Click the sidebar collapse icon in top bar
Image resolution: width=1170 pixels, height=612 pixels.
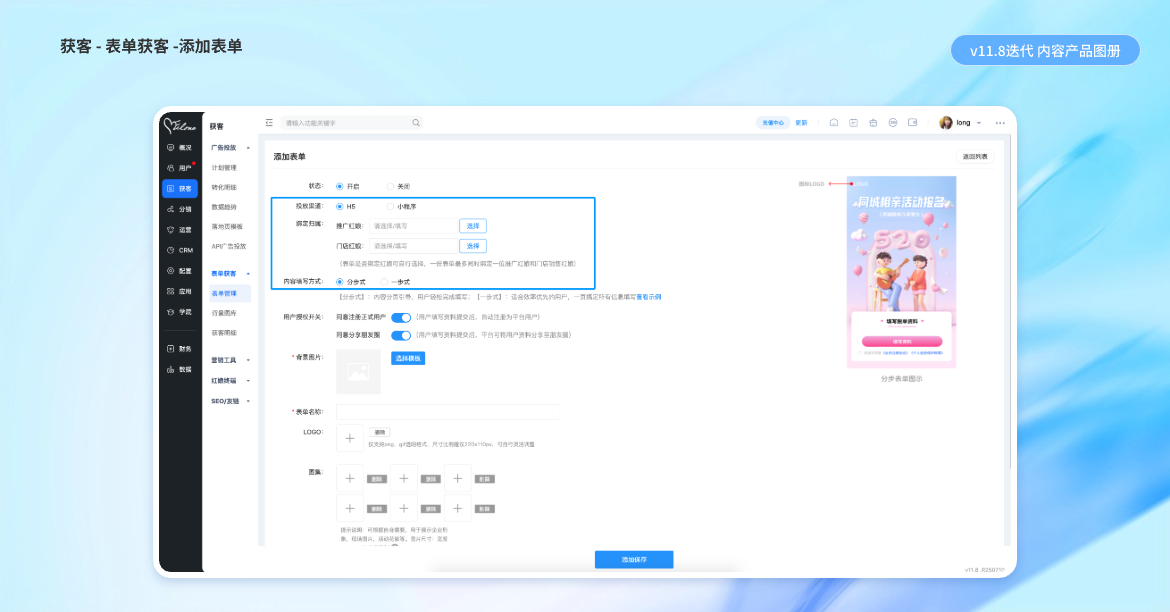(x=269, y=122)
